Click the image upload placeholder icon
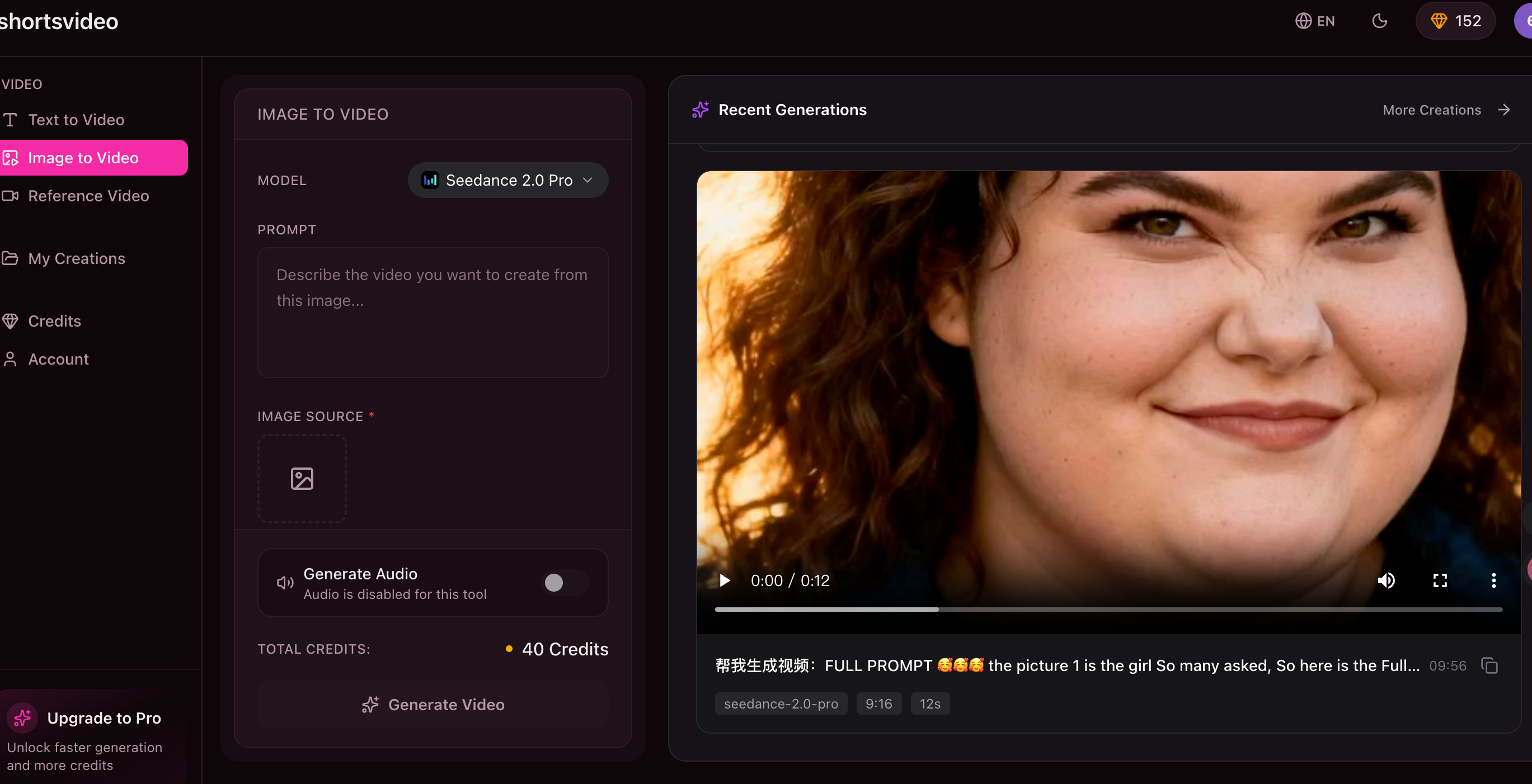Image resolution: width=1532 pixels, height=784 pixels. pyautogui.click(x=302, y=479)
